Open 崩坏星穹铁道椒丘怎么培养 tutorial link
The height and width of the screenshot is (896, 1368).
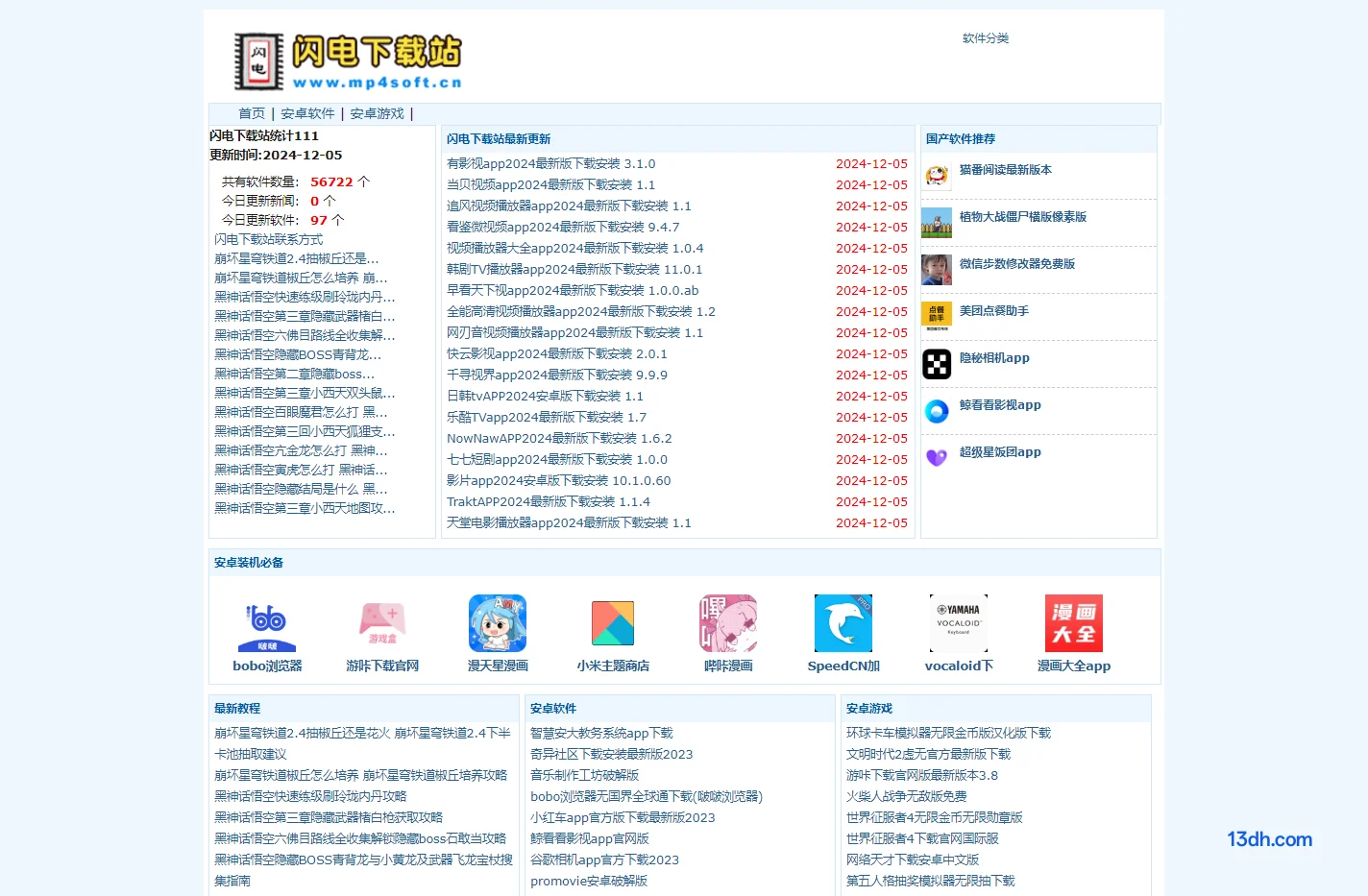pyautogui.click(x=360, y=775)
